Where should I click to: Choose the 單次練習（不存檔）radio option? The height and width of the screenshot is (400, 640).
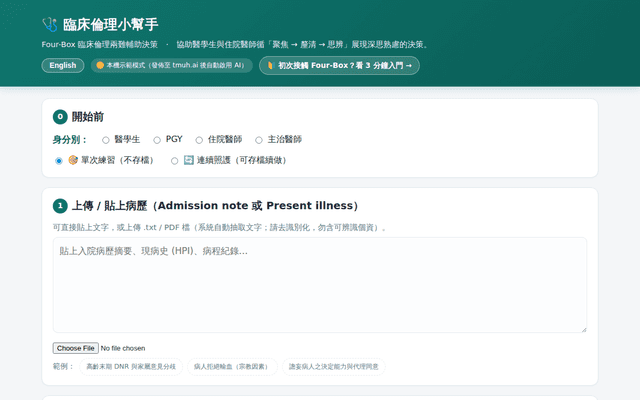(x=59, y=161)
